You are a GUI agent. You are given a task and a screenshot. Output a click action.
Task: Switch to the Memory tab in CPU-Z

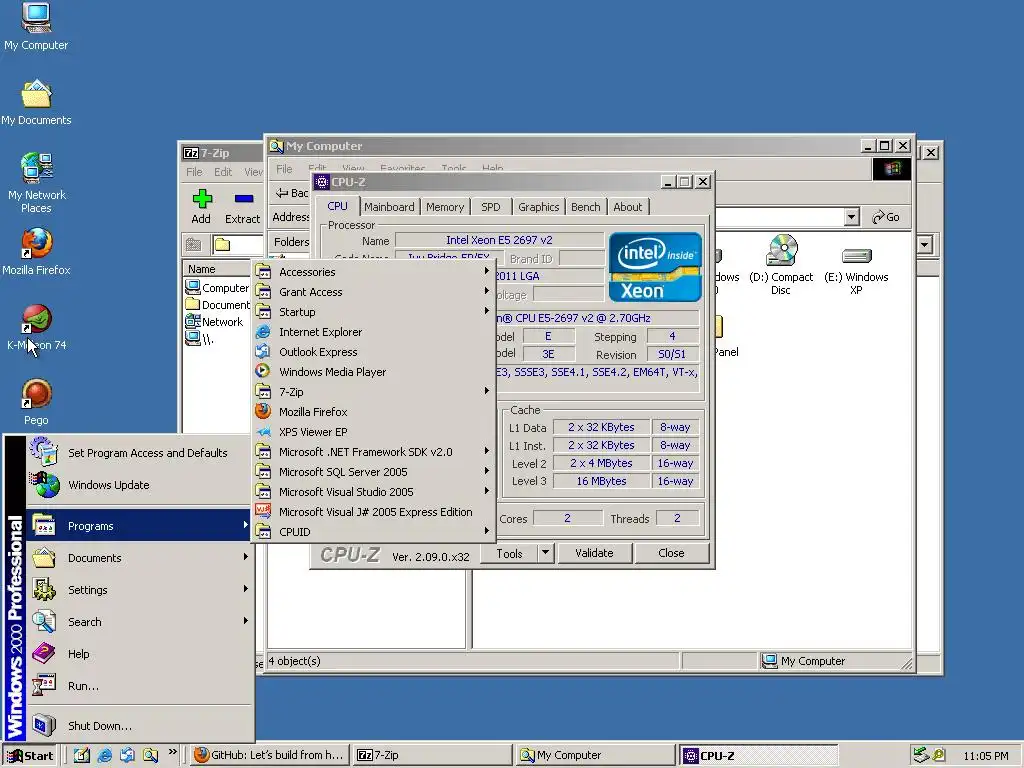point(445,207)
